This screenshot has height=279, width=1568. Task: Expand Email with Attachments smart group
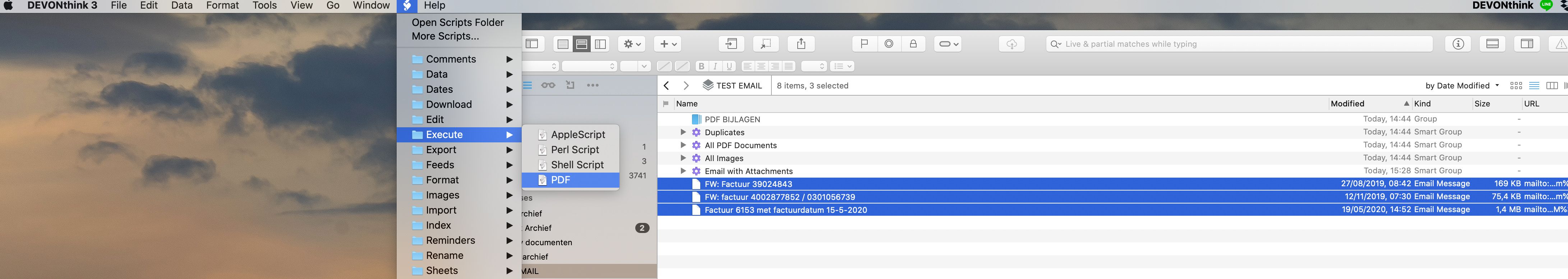pos(683,171)
